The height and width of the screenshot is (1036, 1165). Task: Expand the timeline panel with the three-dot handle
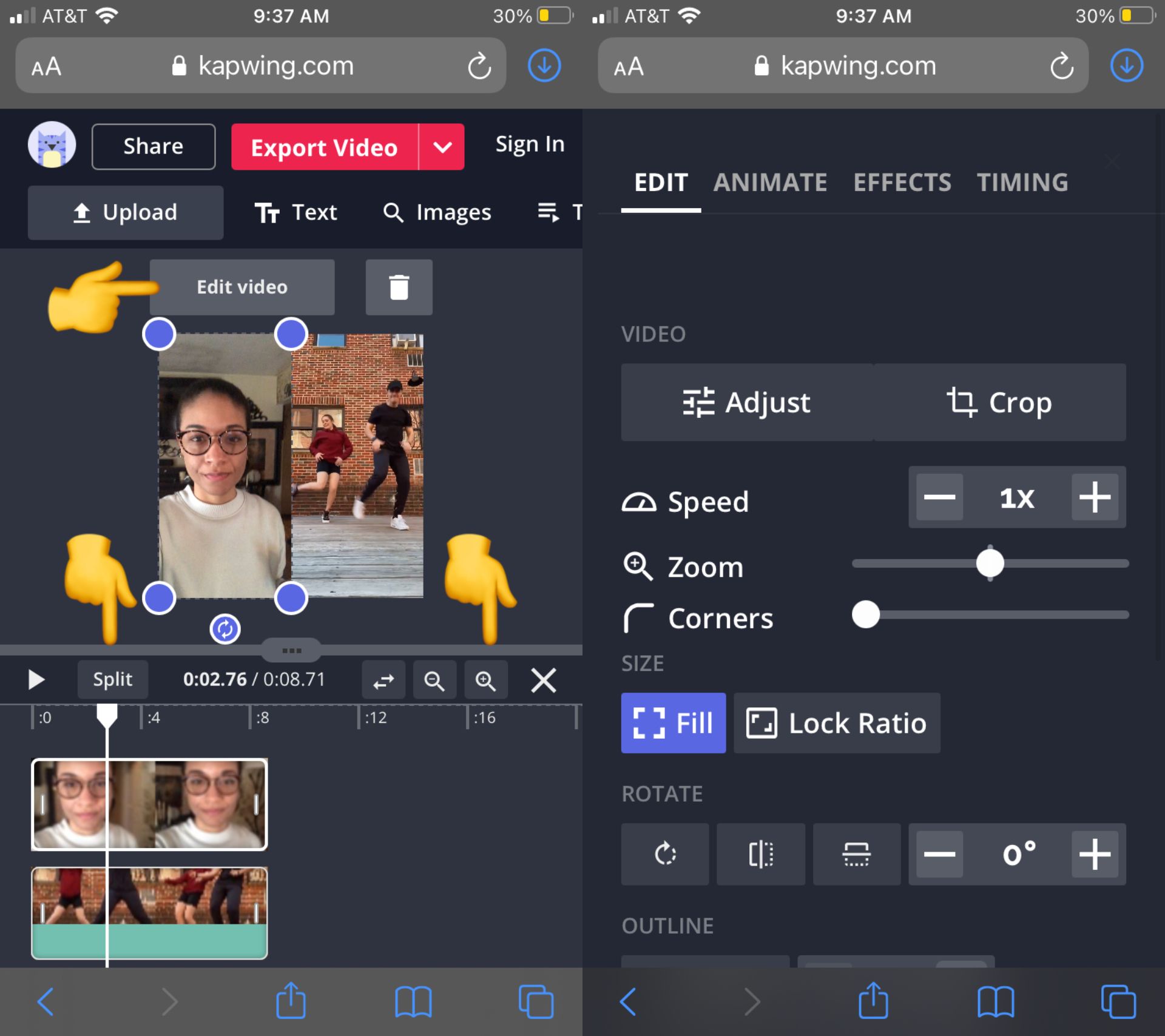point(291,651)
